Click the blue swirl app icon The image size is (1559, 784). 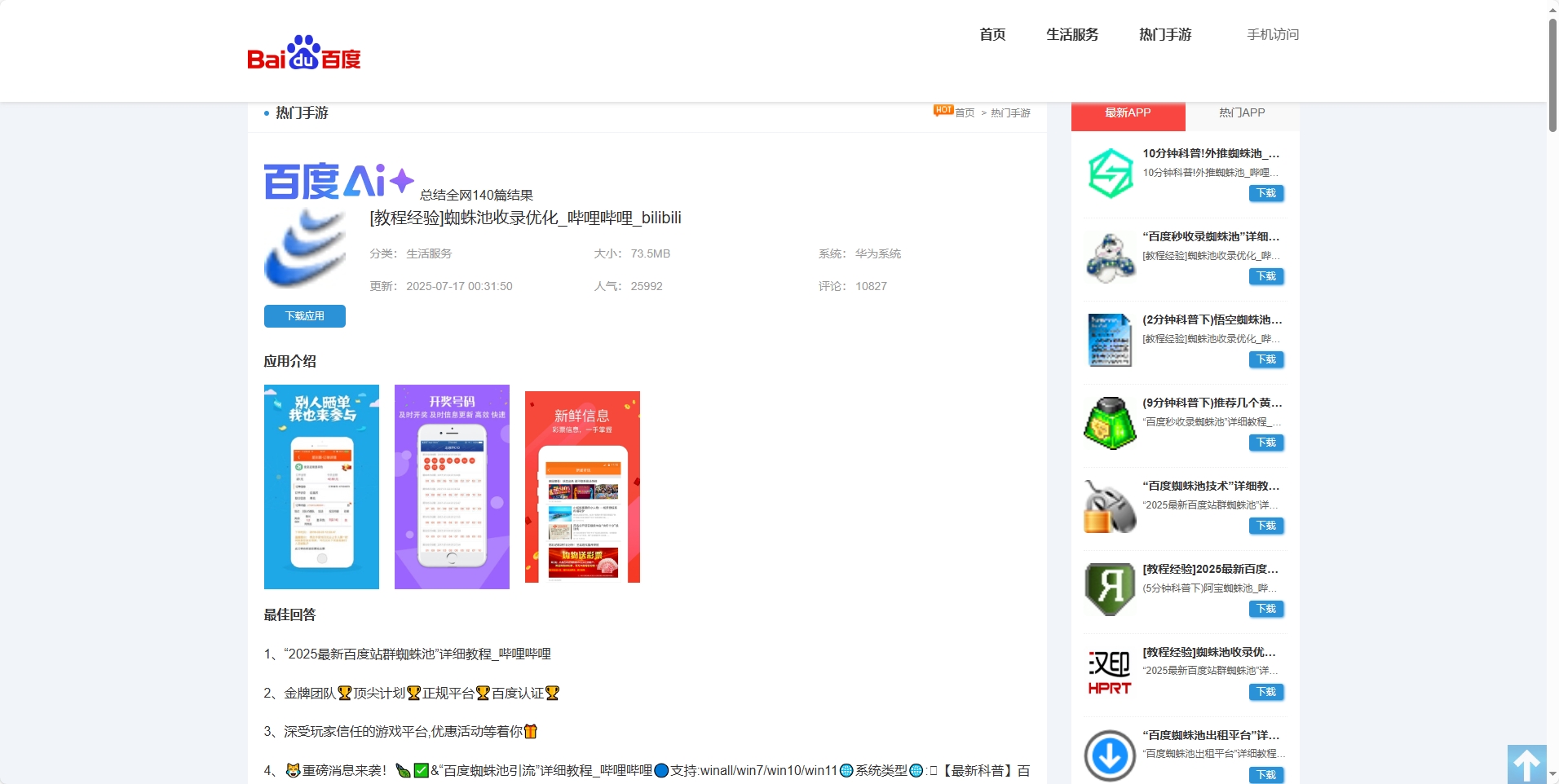point(305,248)
